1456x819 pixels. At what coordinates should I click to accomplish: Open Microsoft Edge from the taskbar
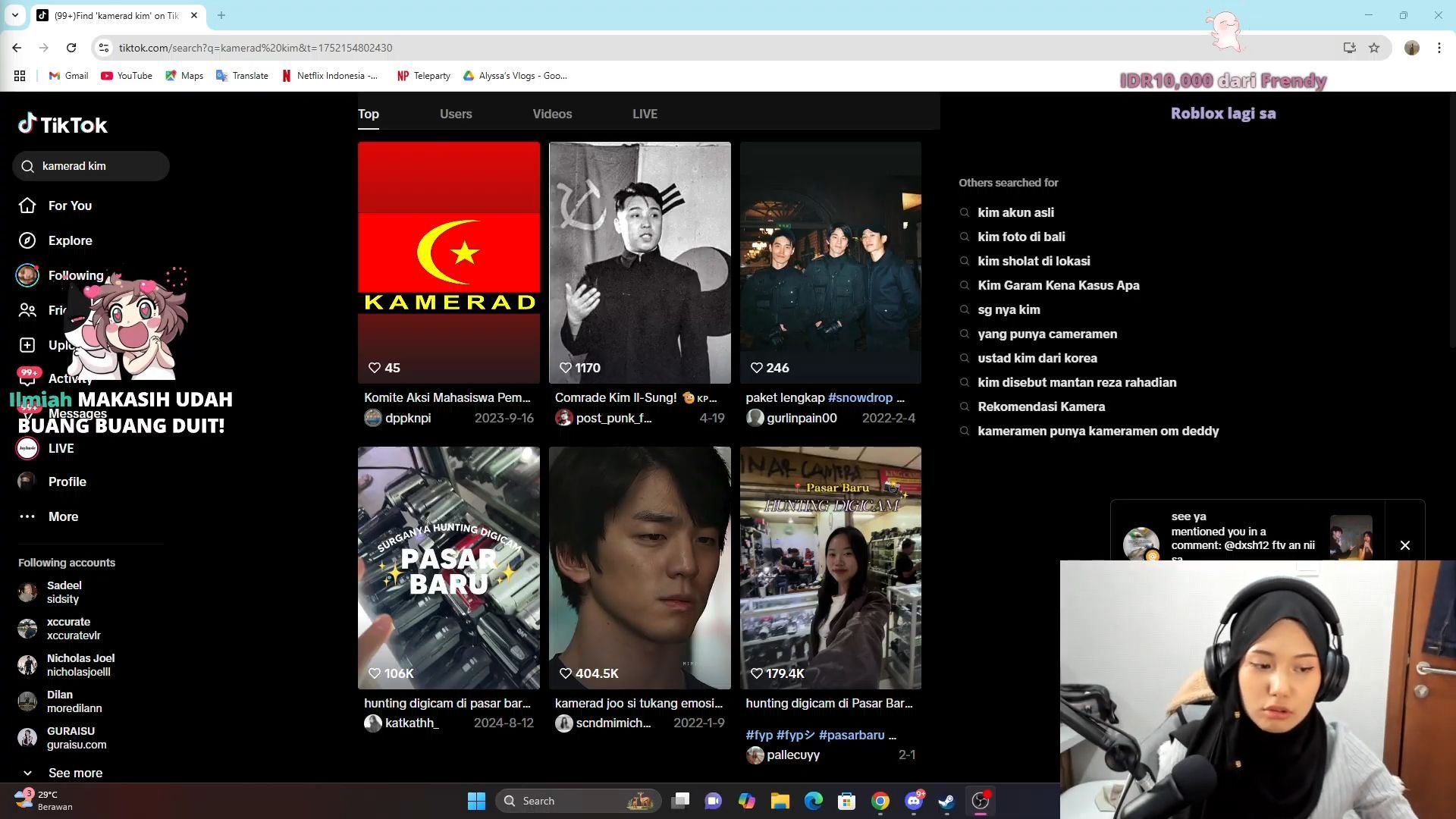click(x=814, y=801)
